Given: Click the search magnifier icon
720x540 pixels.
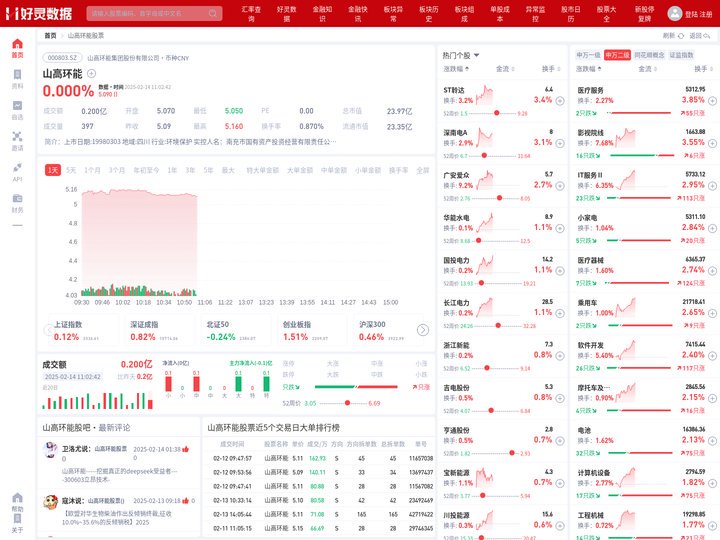Looking at the screenshot, I should coord(213,13).
